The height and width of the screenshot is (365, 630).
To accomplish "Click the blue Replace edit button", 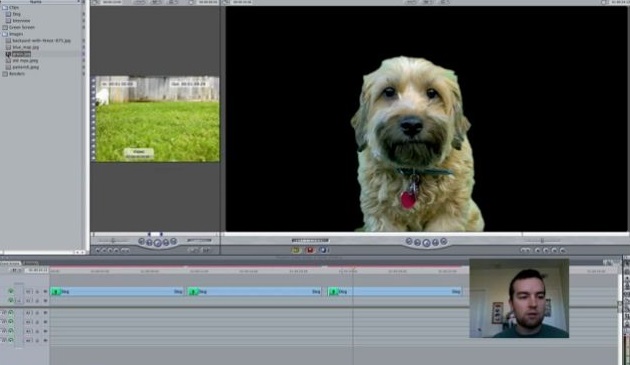I will pyautogui.click(x=323, y=250).
